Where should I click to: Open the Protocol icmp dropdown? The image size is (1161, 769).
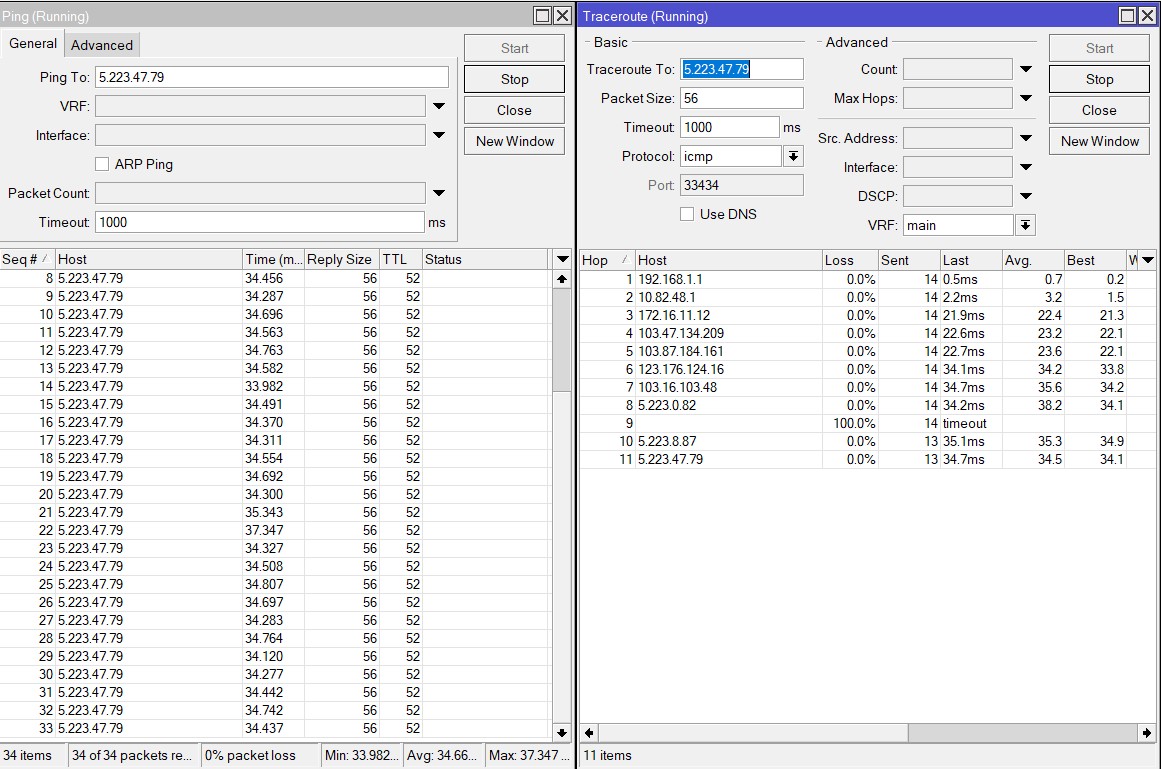tap(793, 156)
